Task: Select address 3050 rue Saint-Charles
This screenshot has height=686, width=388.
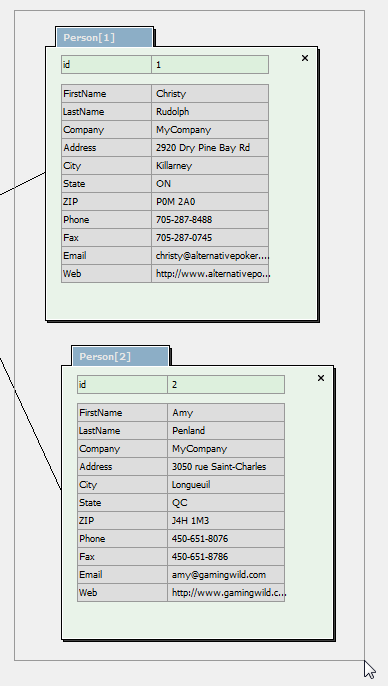Action: point(226,466)
